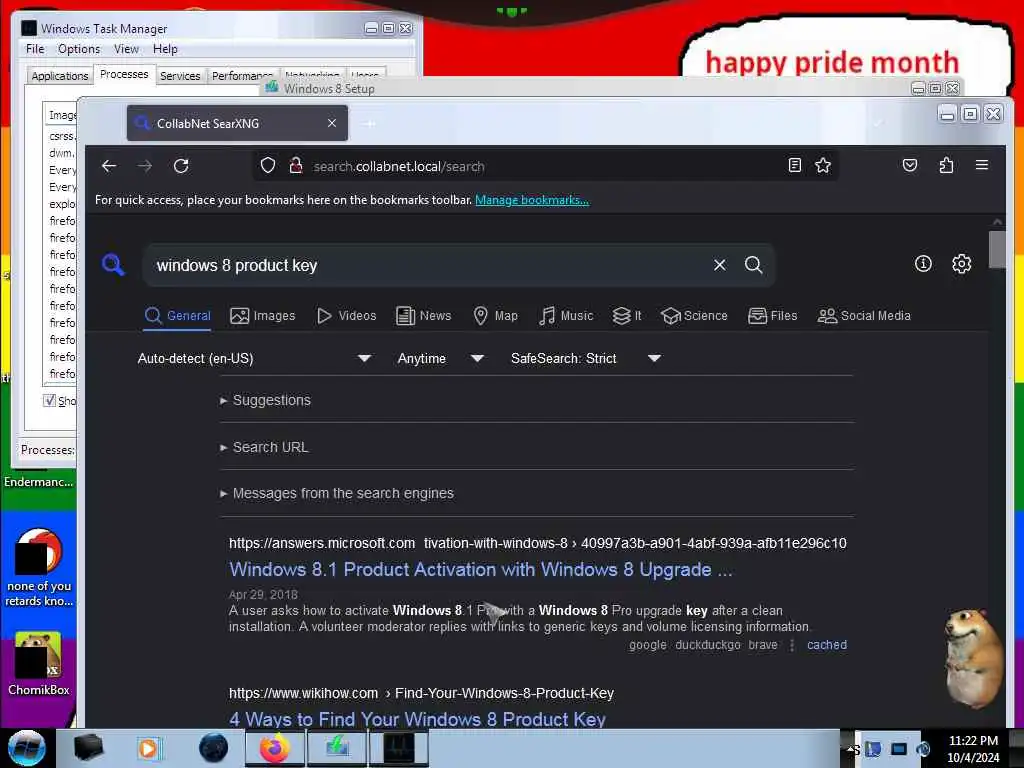The height and width of the screenshot is (768, 1024).
Task: Expand Messages from the search engines
Action: click(x=337, y=494)
